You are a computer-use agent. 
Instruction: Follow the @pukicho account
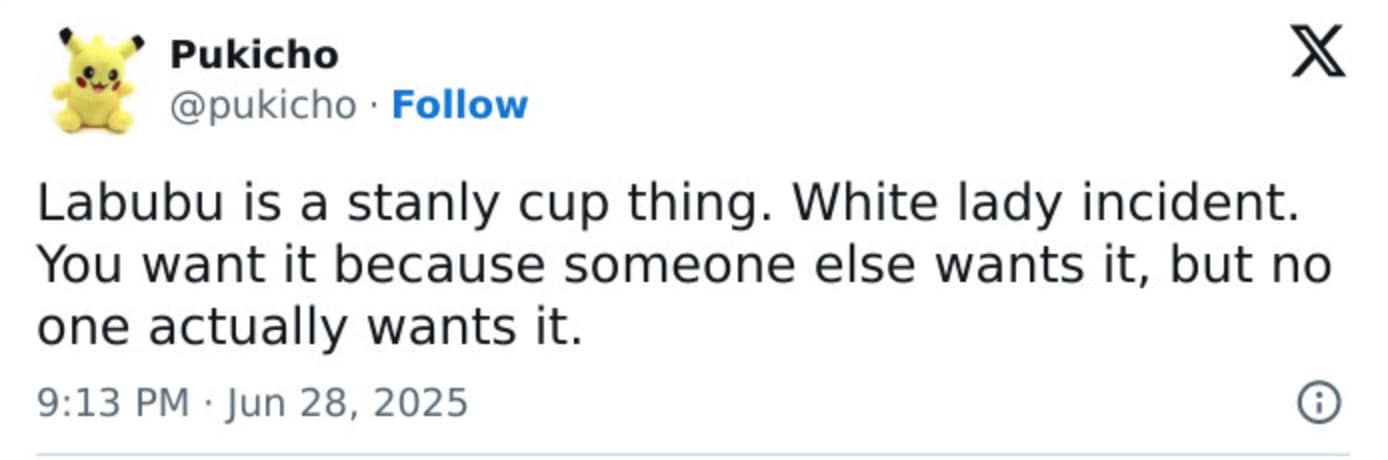[459, 105]
